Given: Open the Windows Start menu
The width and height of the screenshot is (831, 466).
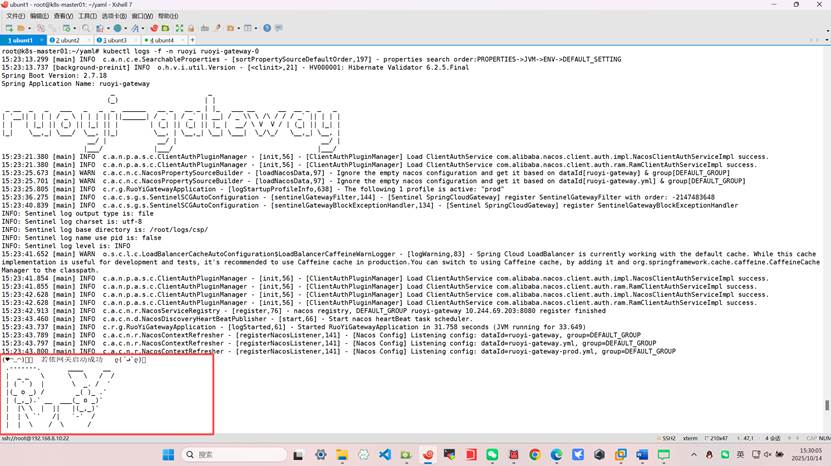Looking at the screenshot, I should [x=168, y=454].
